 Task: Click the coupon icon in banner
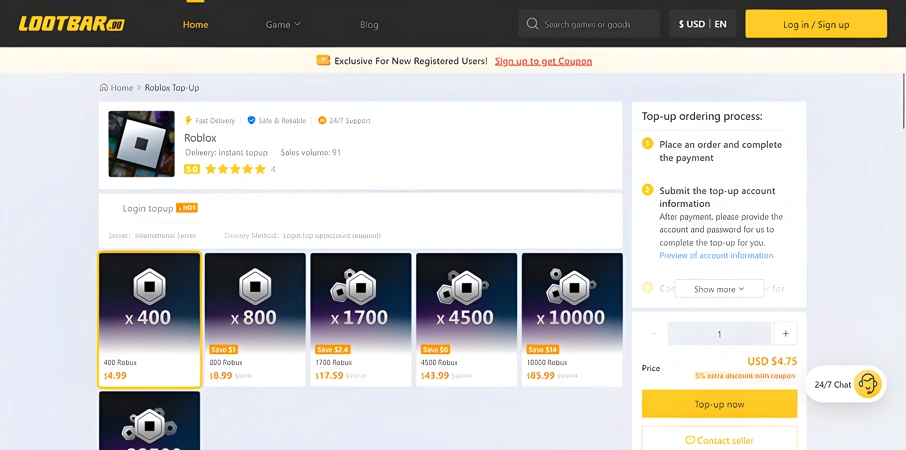(323, 61)
